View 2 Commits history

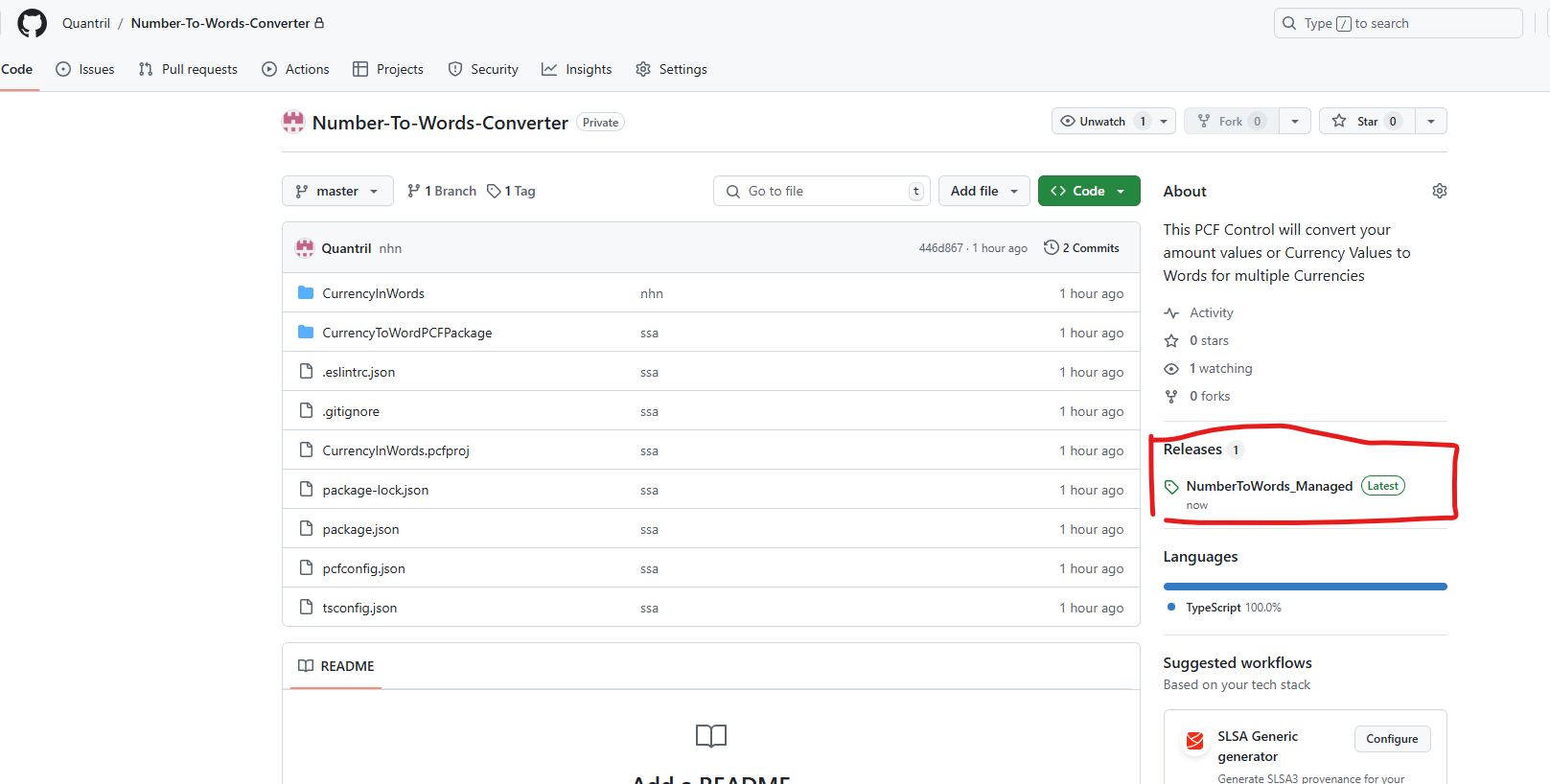click(1081, 248)
